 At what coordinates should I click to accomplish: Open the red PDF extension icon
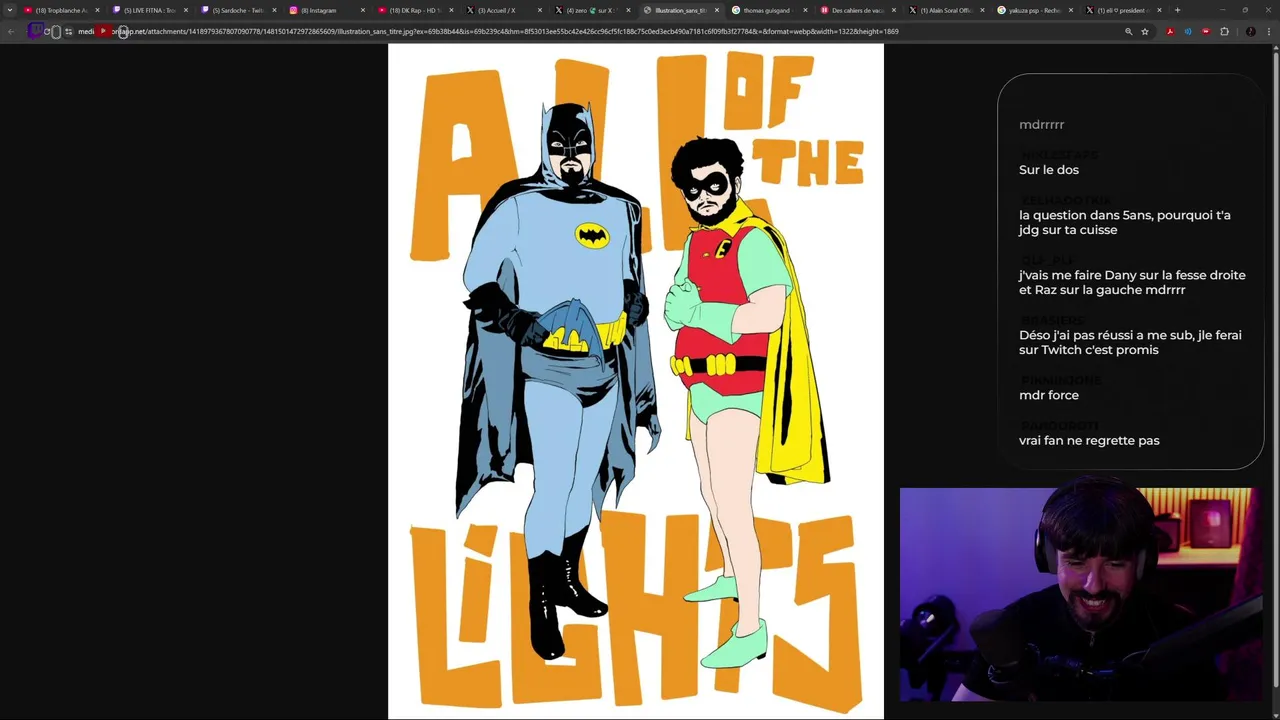[x=1170, y=31]
